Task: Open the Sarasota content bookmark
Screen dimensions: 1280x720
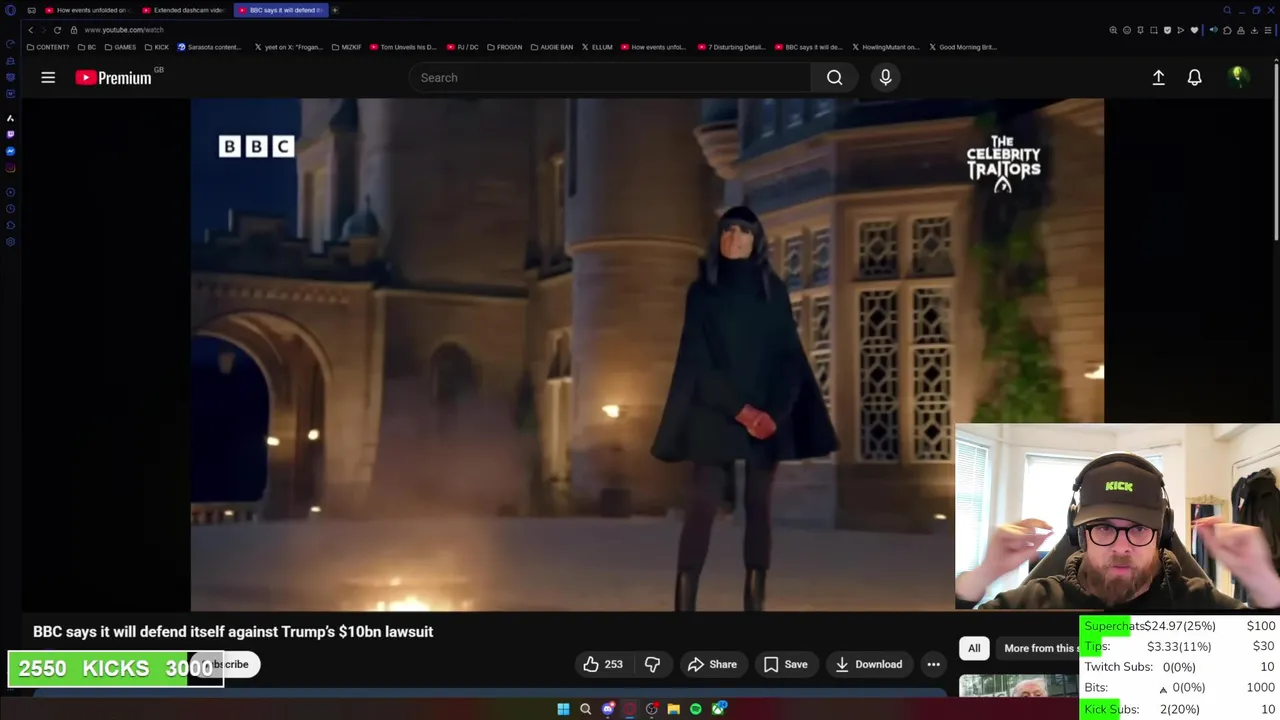Action: [210, 47]
